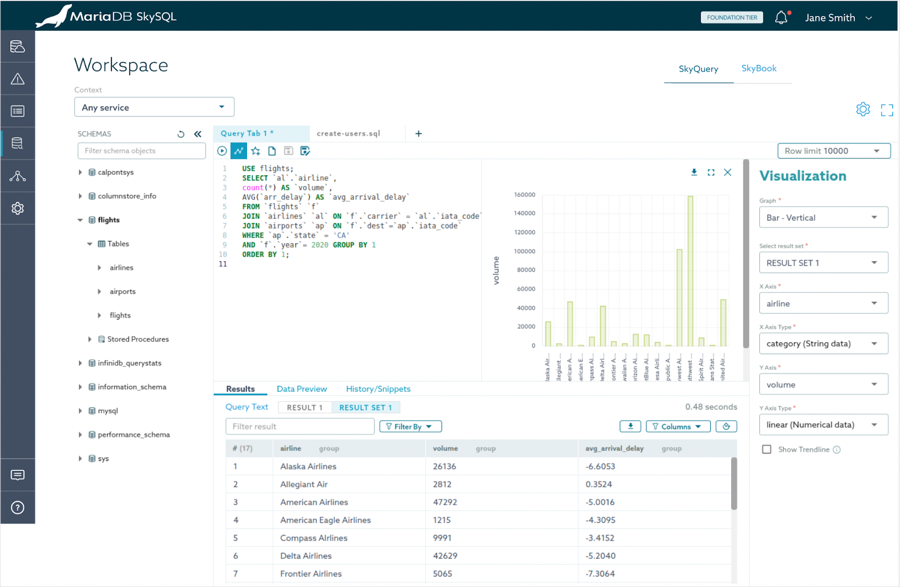Close the chart preview panel

(728, 173)
